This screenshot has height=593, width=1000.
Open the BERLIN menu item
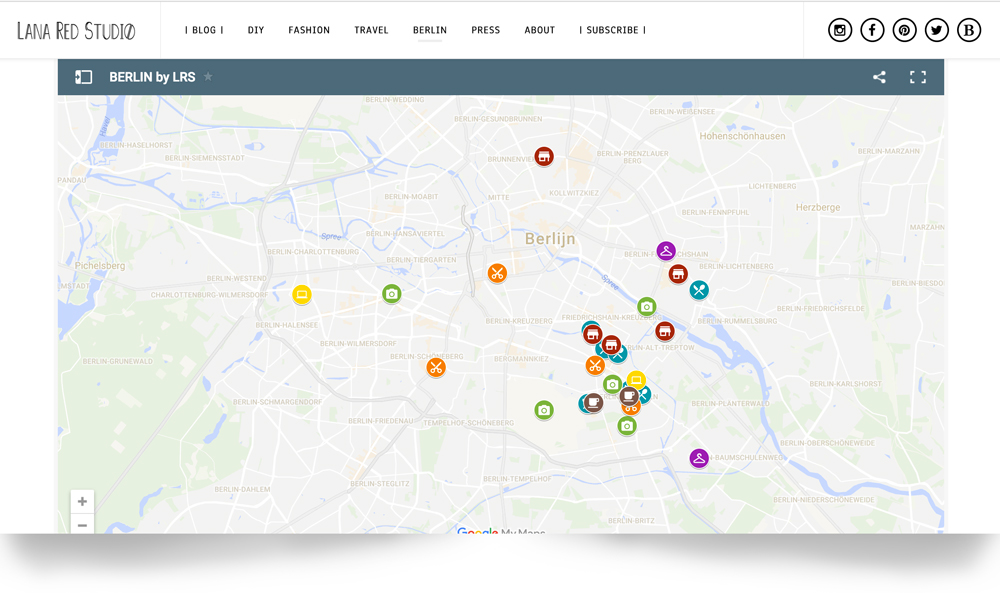coord(430,30)
